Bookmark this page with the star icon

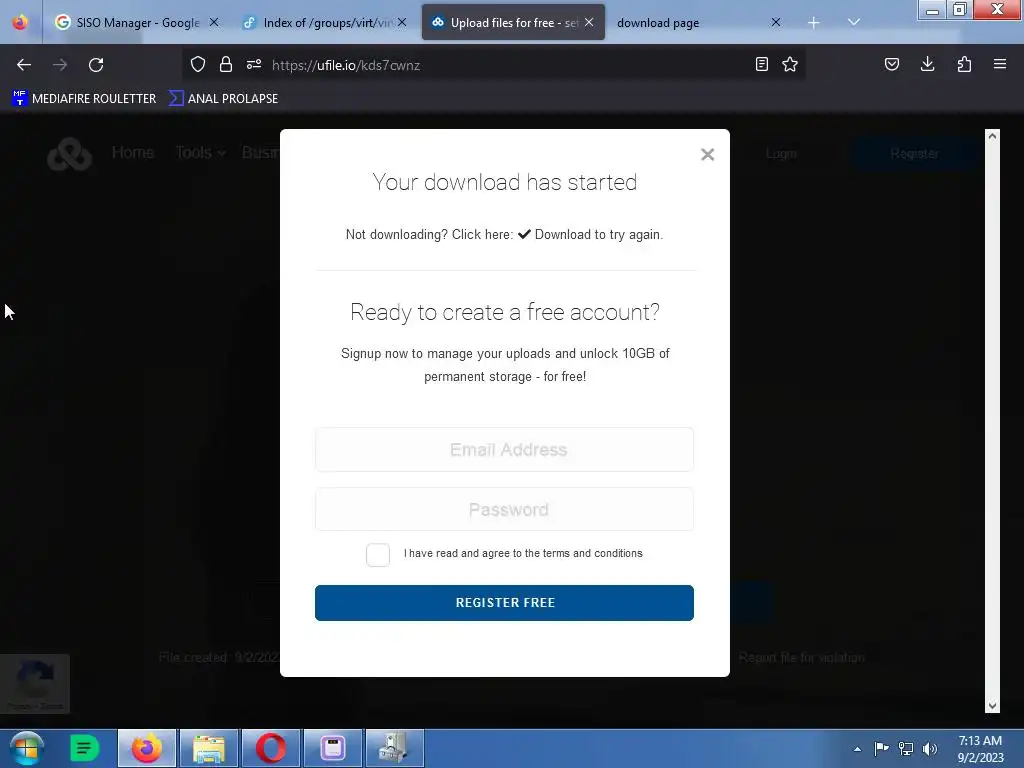coord(790,64)
